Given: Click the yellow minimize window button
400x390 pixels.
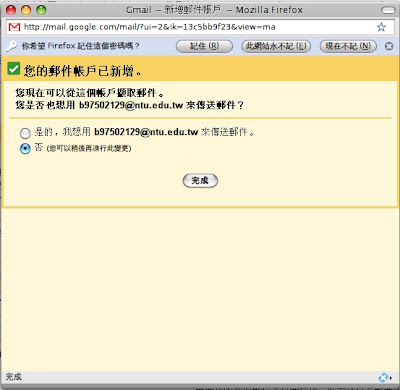Looking at the screenshot, I should coord(26,10).
